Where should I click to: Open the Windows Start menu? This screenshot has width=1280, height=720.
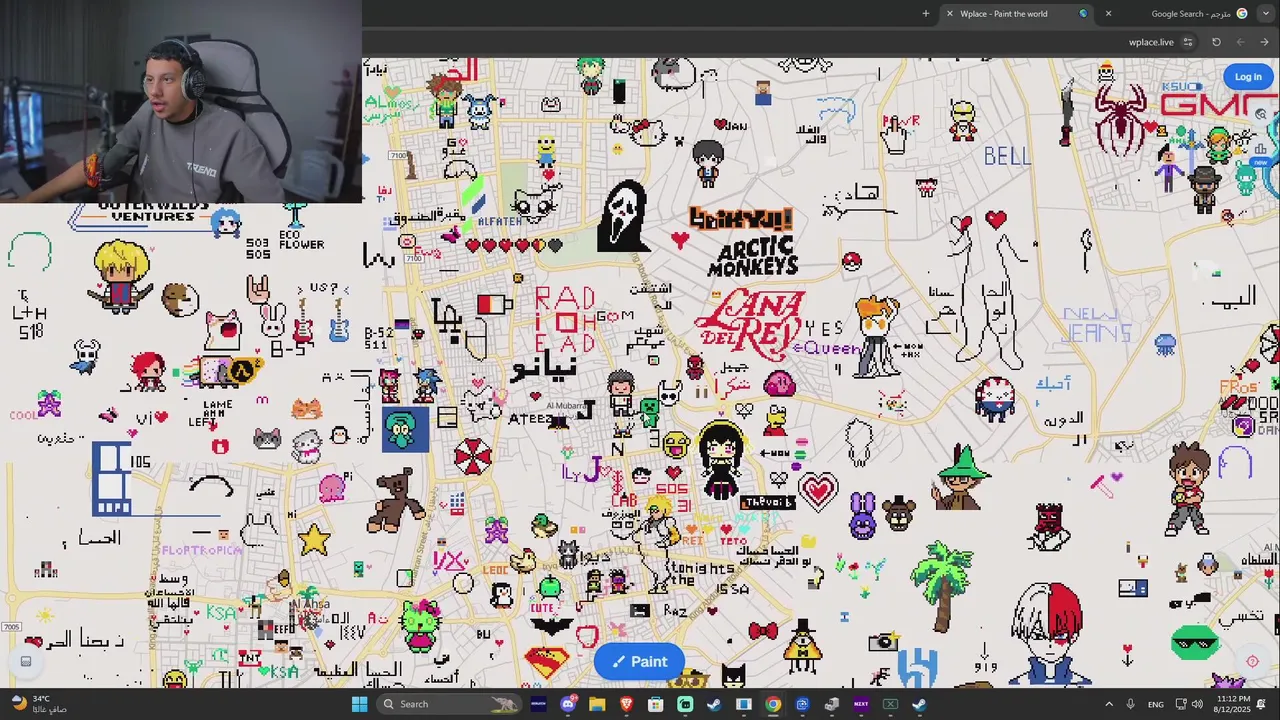point(359,704)
